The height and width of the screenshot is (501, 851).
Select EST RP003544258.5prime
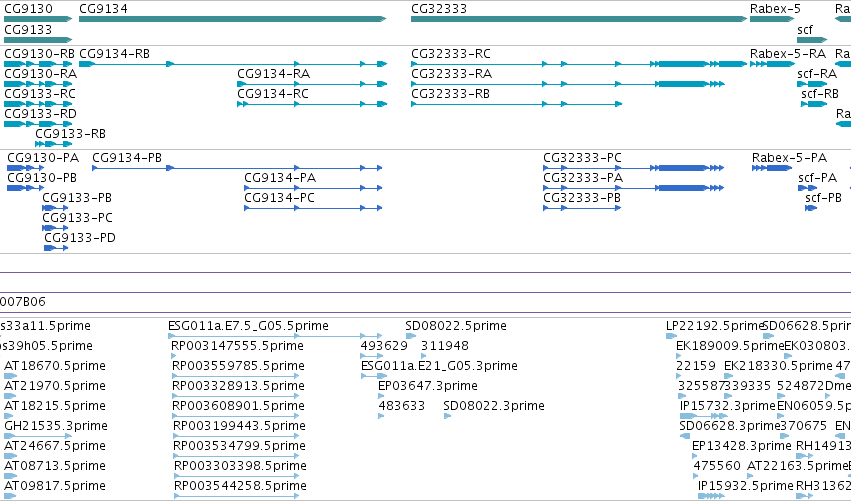click(240, 486)
